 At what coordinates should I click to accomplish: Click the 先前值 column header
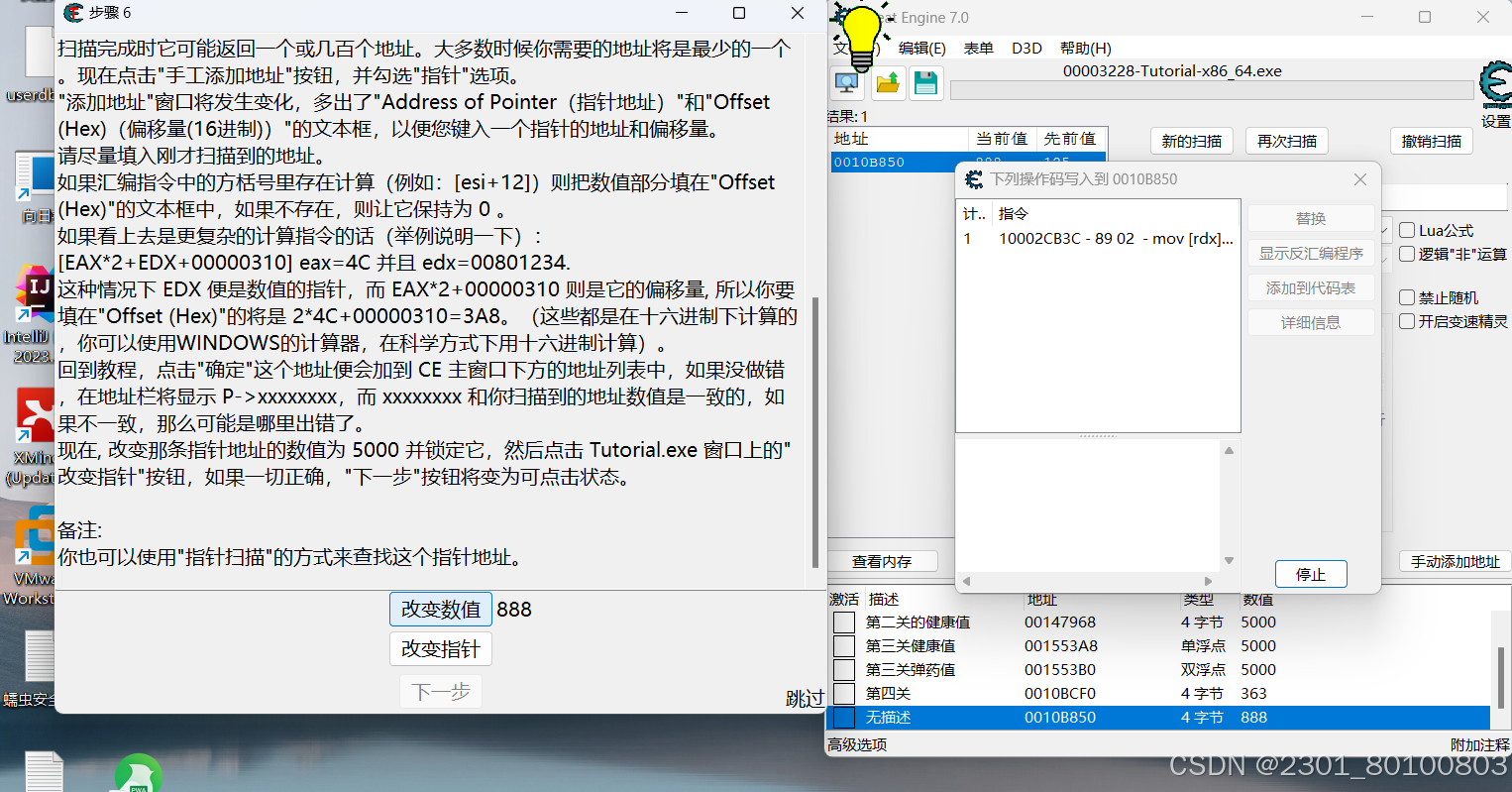[x=1070, y=139]
